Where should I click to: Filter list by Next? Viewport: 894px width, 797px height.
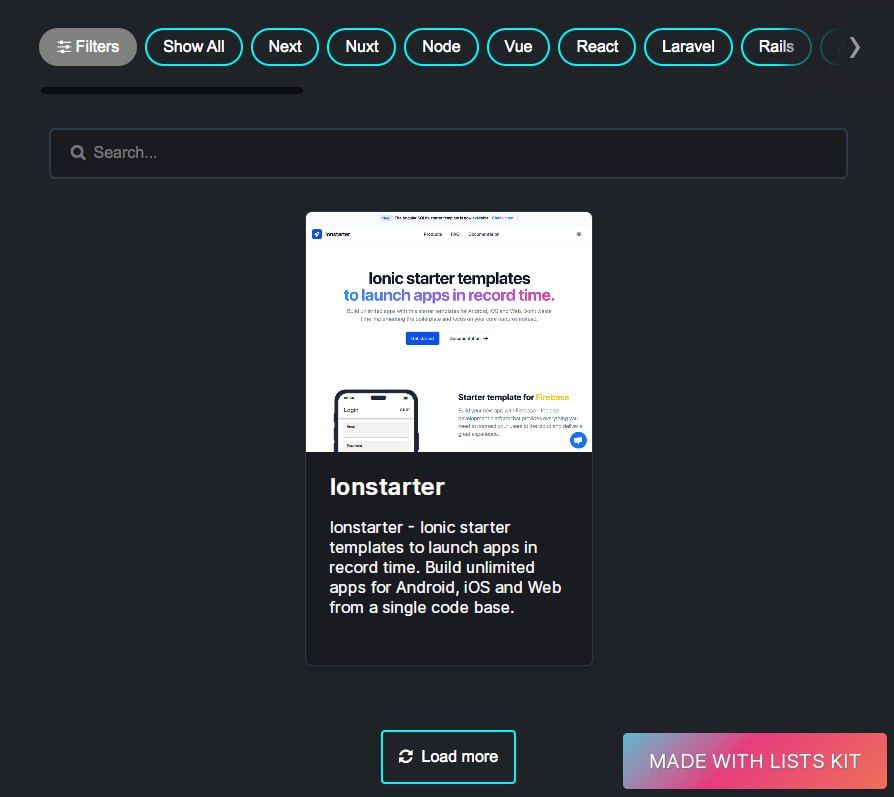[x=285, y=47]
